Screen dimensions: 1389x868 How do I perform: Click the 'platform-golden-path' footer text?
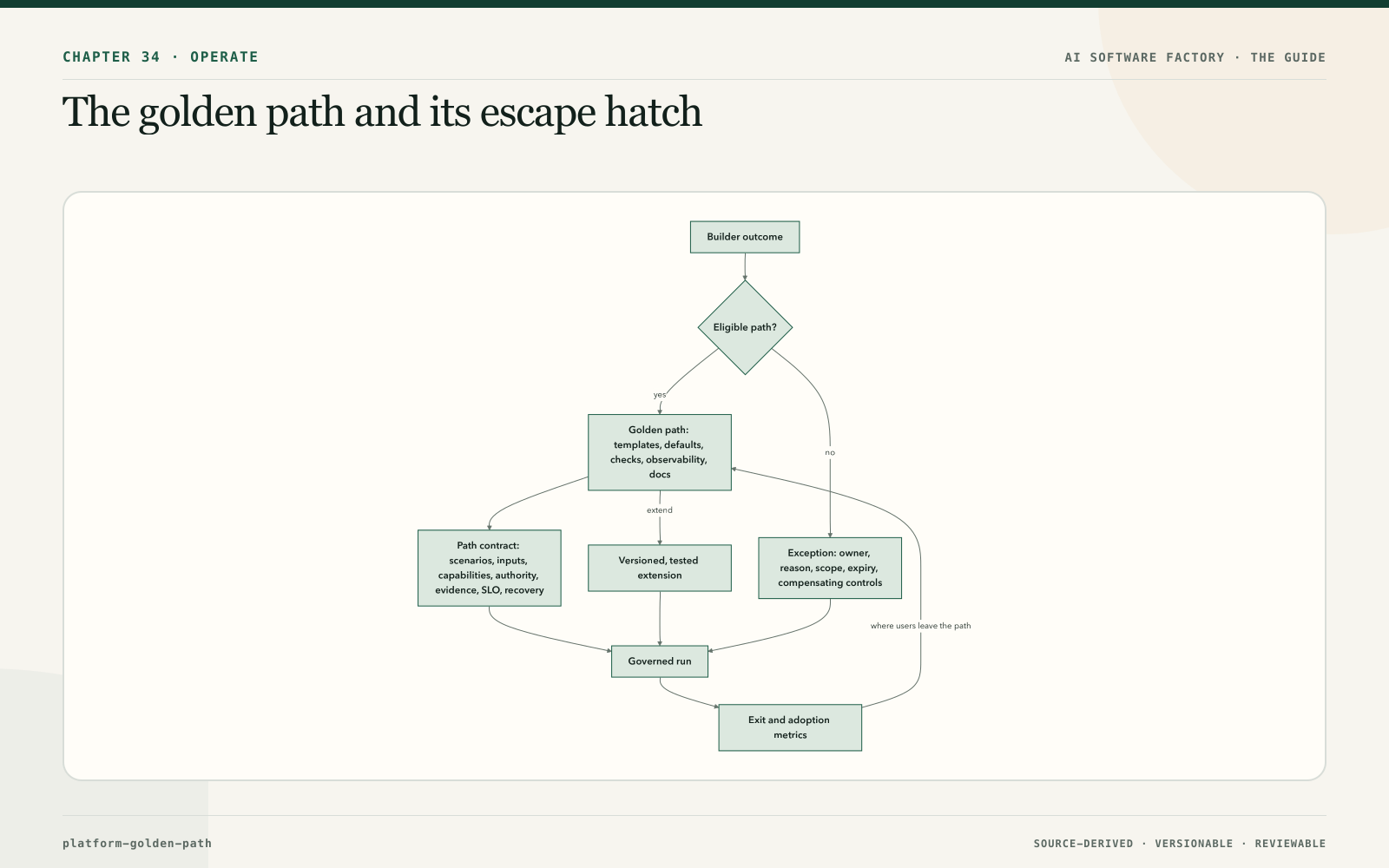click(137, 843)
